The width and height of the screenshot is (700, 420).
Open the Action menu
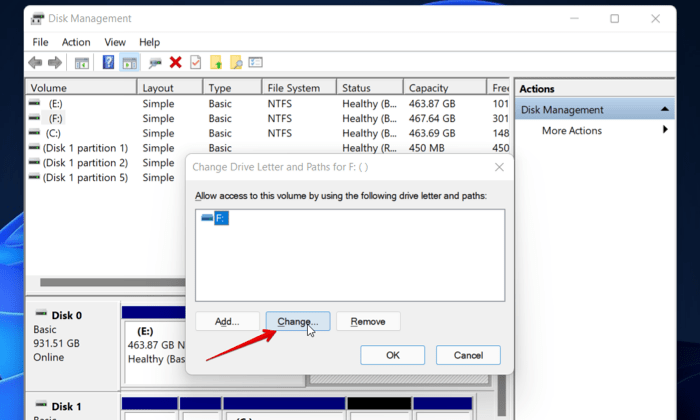tap(76, 42)
